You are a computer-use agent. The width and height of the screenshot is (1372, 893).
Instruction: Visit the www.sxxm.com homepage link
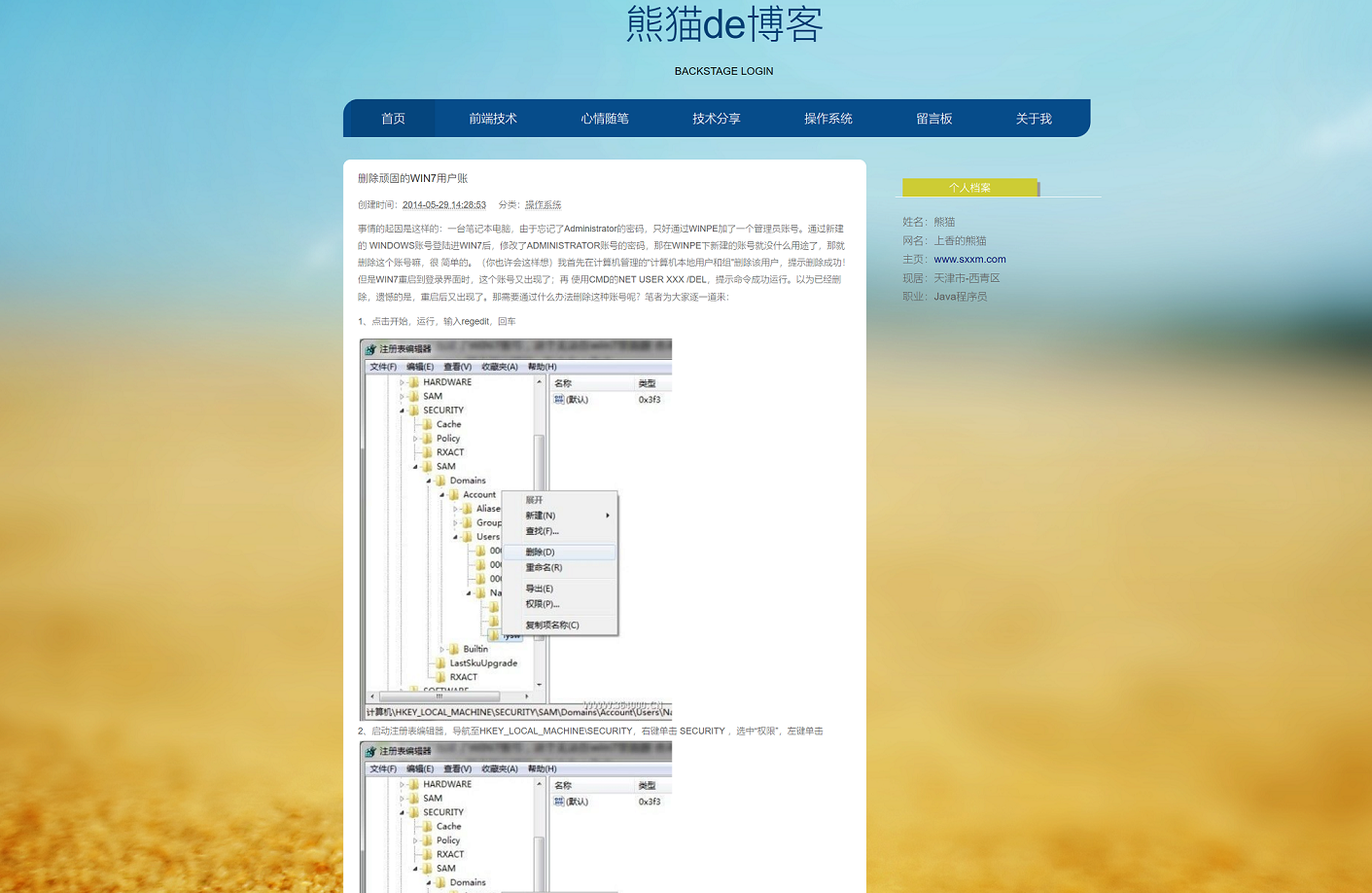pyautogui.click(x=969, y=259)
